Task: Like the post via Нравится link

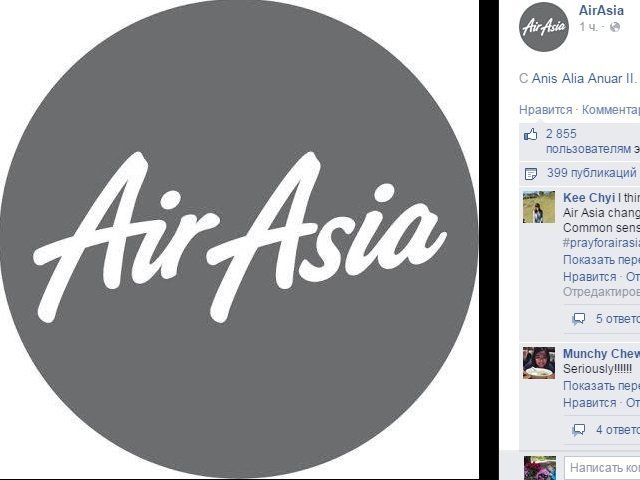Action: click(x=545, y=110)
